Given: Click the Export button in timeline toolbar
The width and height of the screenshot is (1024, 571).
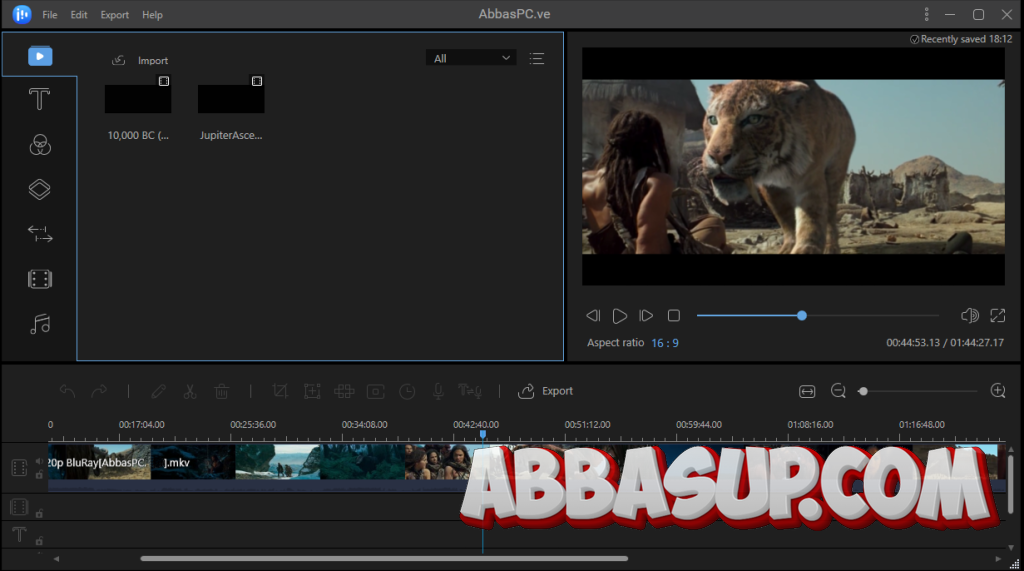Looking at the screenshot, I should click(545, 391).
